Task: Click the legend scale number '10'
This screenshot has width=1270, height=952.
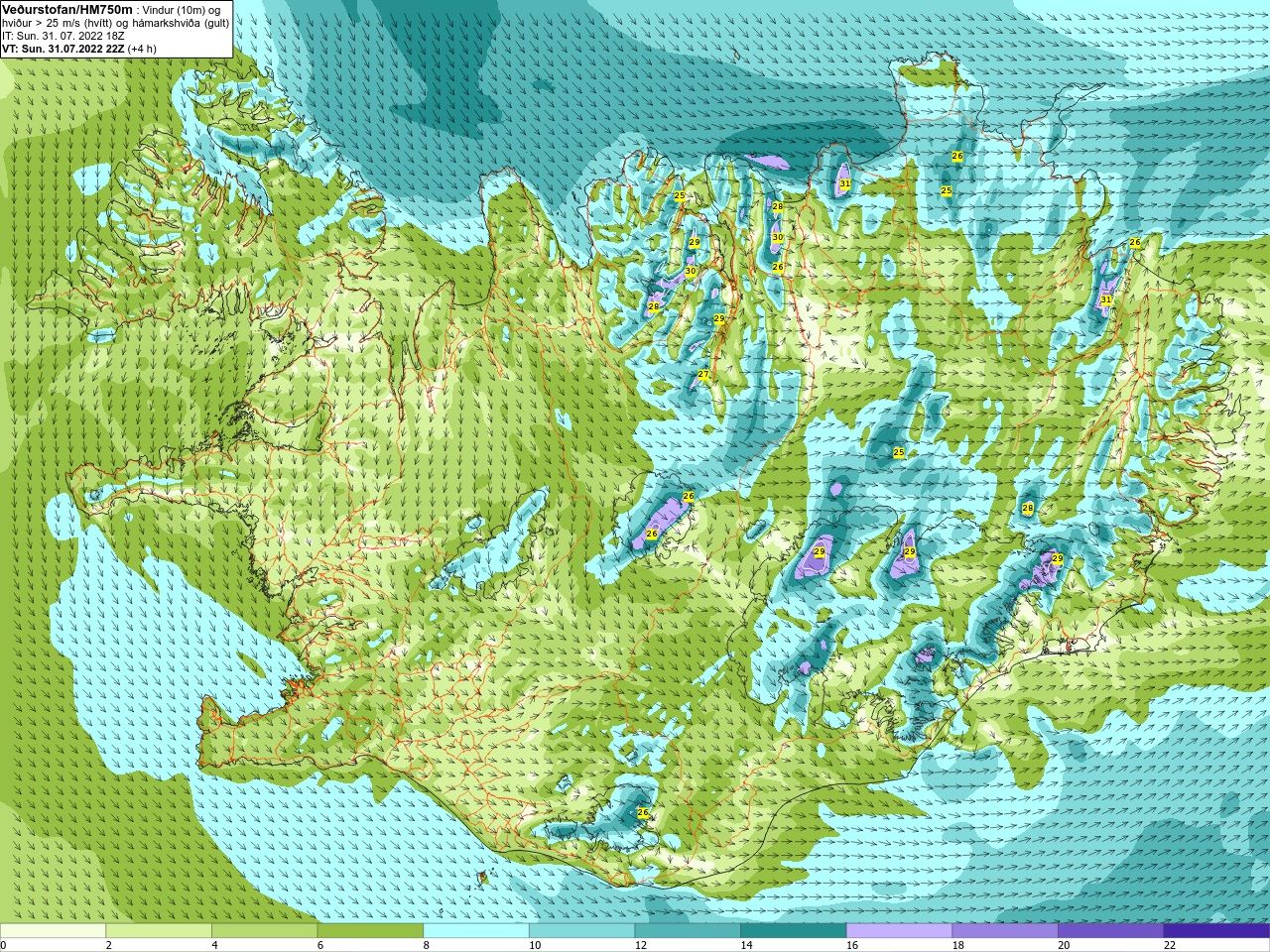Action: coord(535,945)
